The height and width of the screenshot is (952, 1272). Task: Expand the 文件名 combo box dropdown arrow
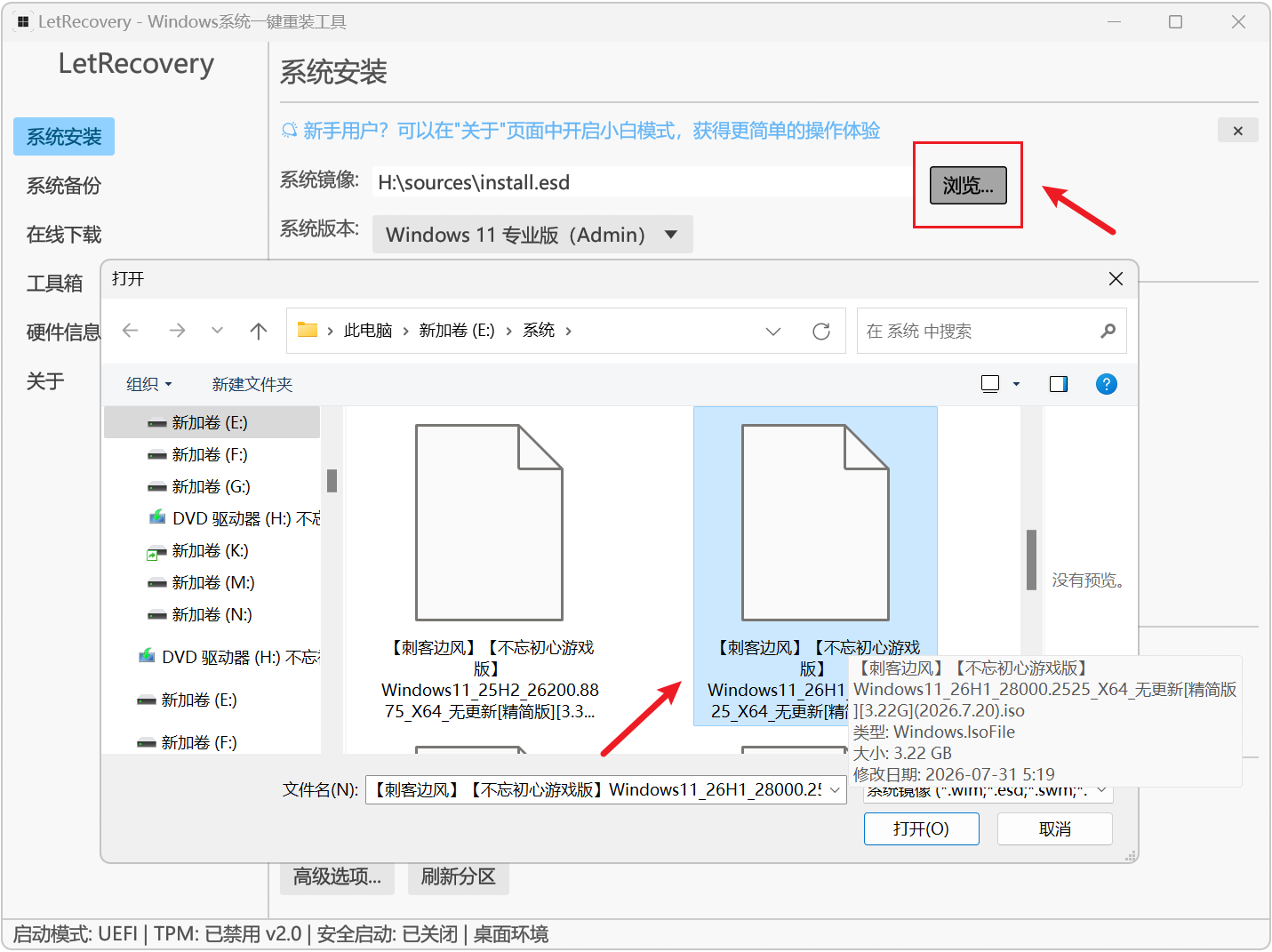tap(836, 789)
